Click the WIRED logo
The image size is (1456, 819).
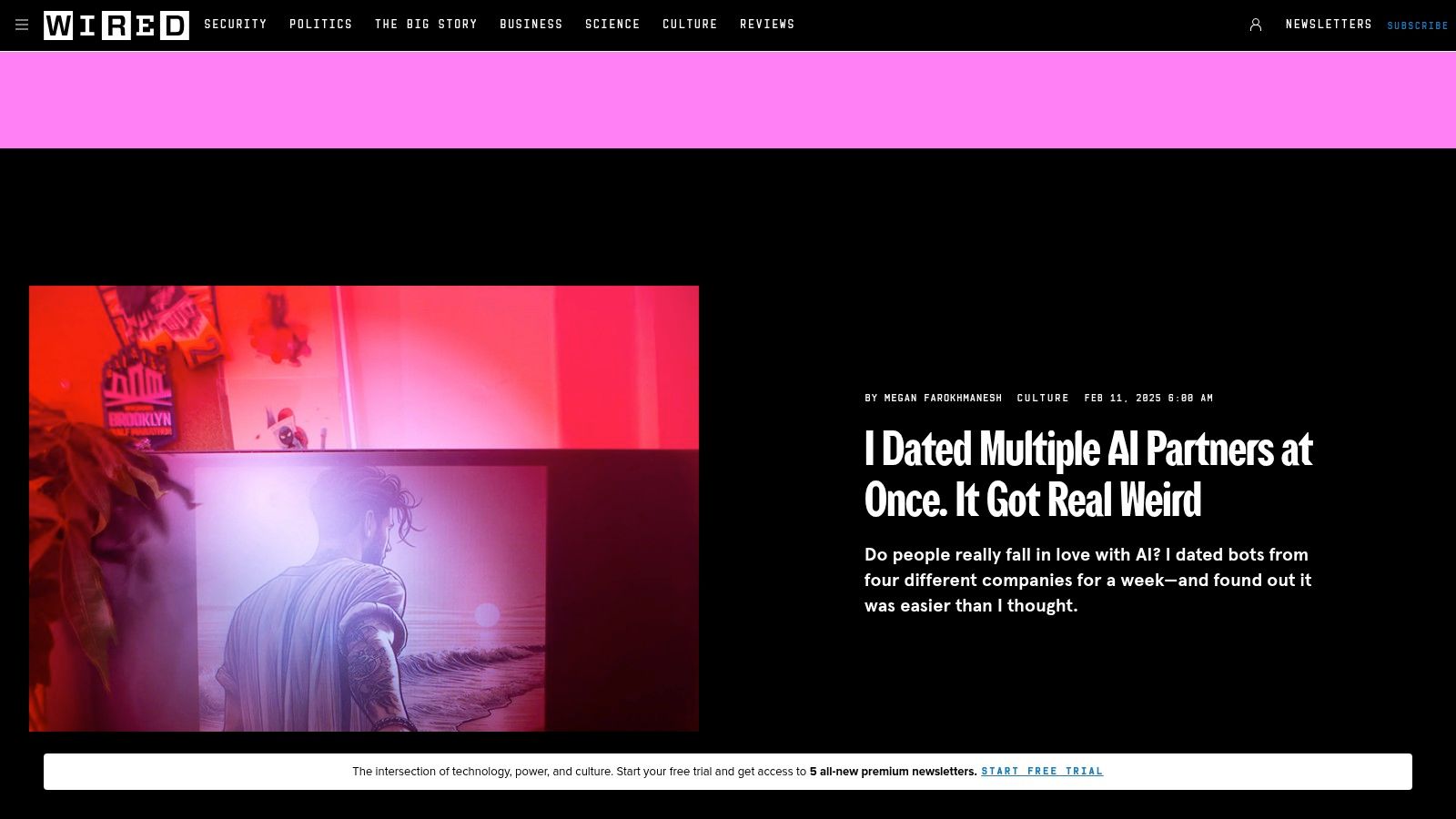(x=116, y=25)
